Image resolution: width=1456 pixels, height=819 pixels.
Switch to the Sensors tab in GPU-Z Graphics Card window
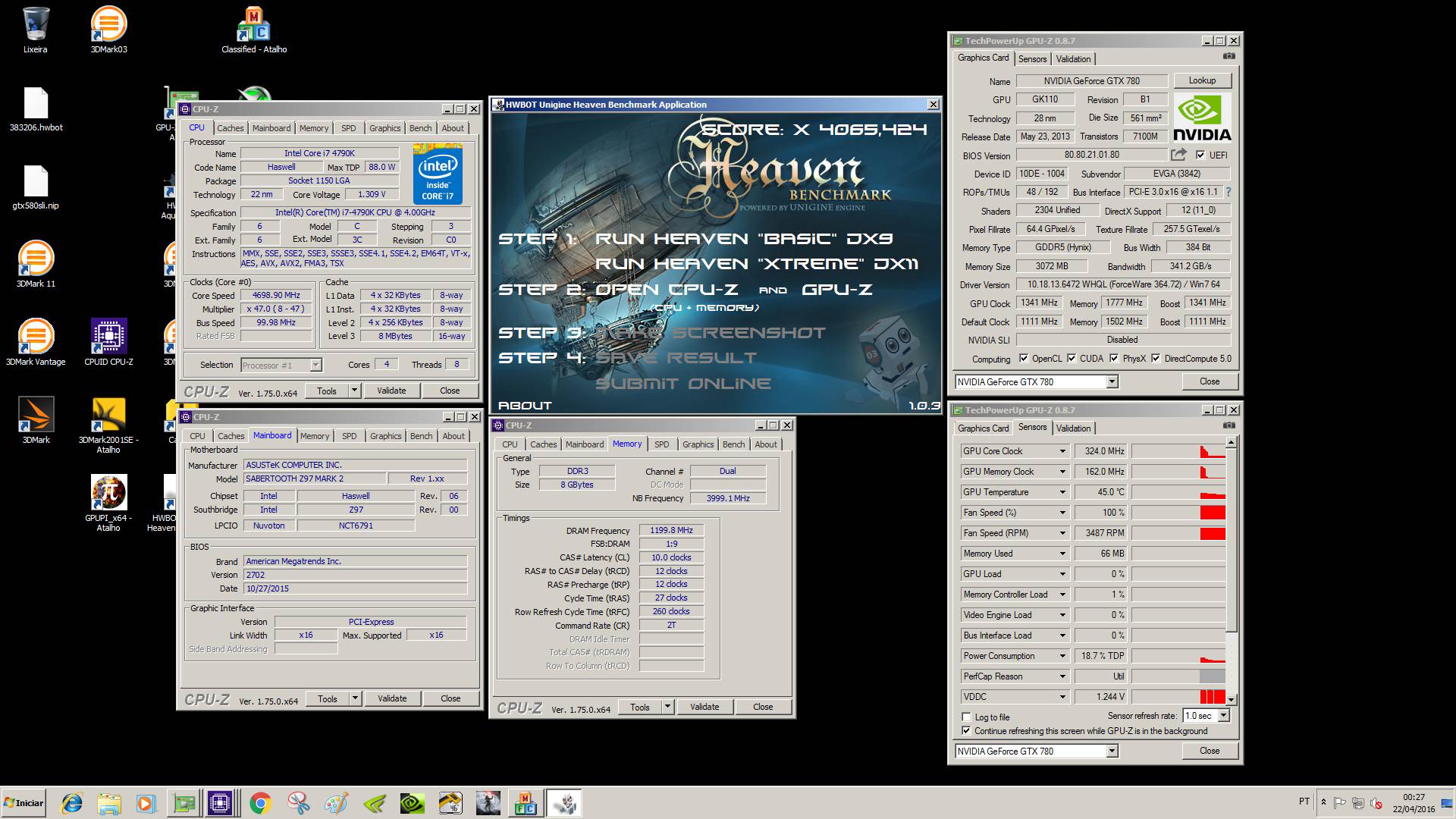click(1032, 59)
